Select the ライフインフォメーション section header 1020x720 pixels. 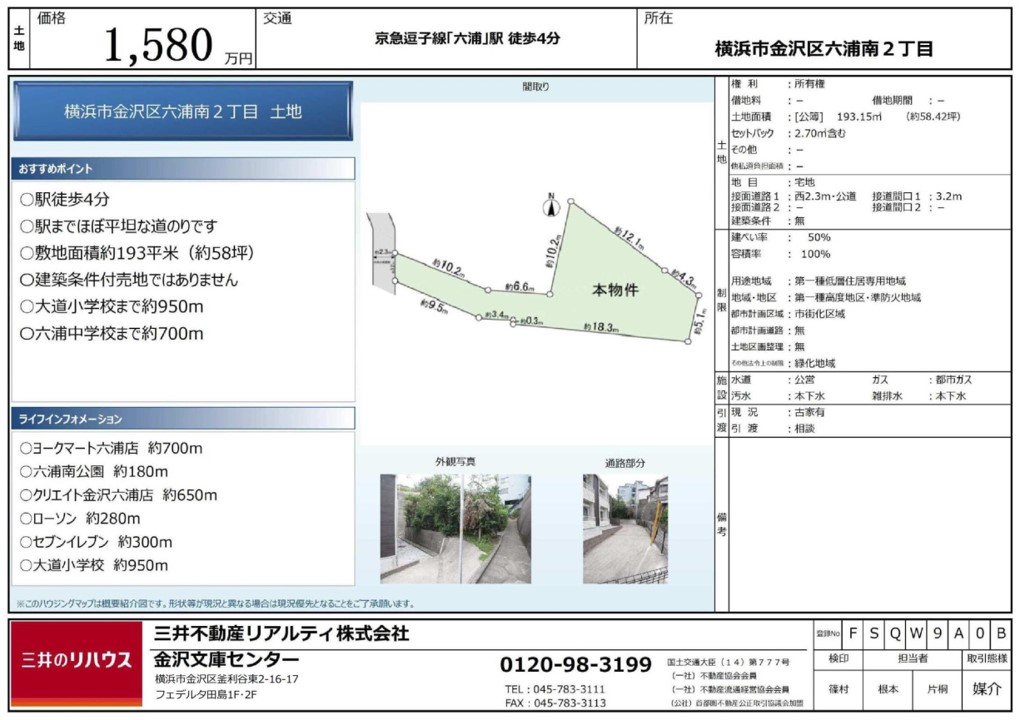pyautogui.click(x=182, y=418)
